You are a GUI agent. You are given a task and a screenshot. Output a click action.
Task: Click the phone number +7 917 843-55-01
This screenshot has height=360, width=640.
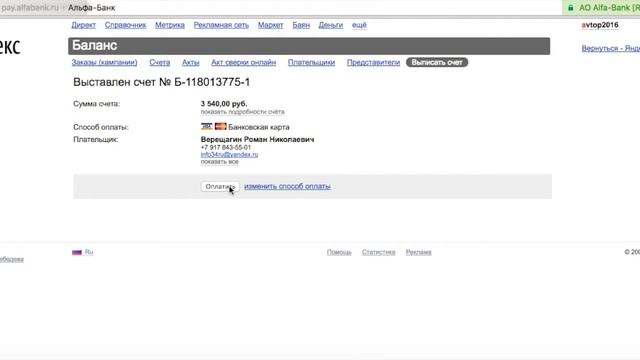[226, 147]
